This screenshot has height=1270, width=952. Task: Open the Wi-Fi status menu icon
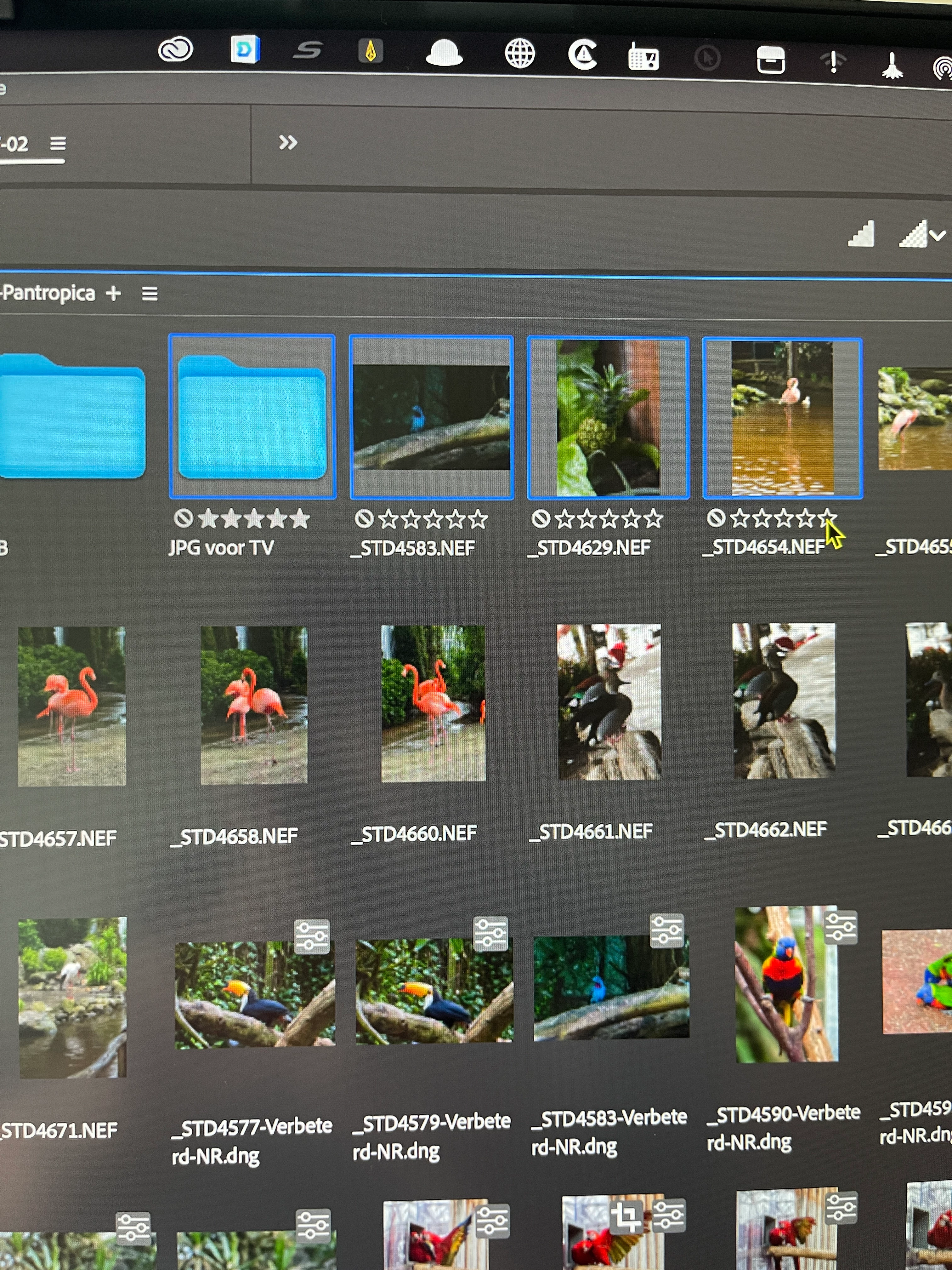click(x=833, y=61)
